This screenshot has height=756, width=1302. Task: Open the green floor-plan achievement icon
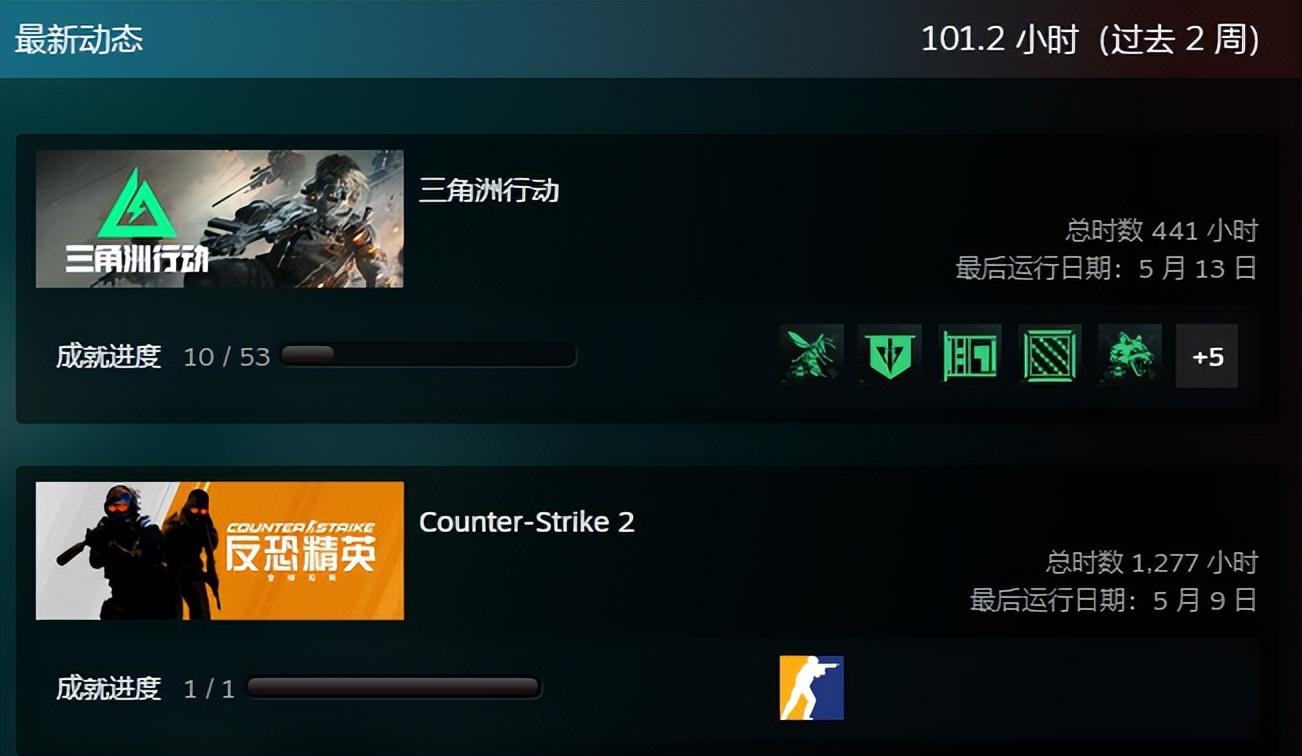point(970,355)
